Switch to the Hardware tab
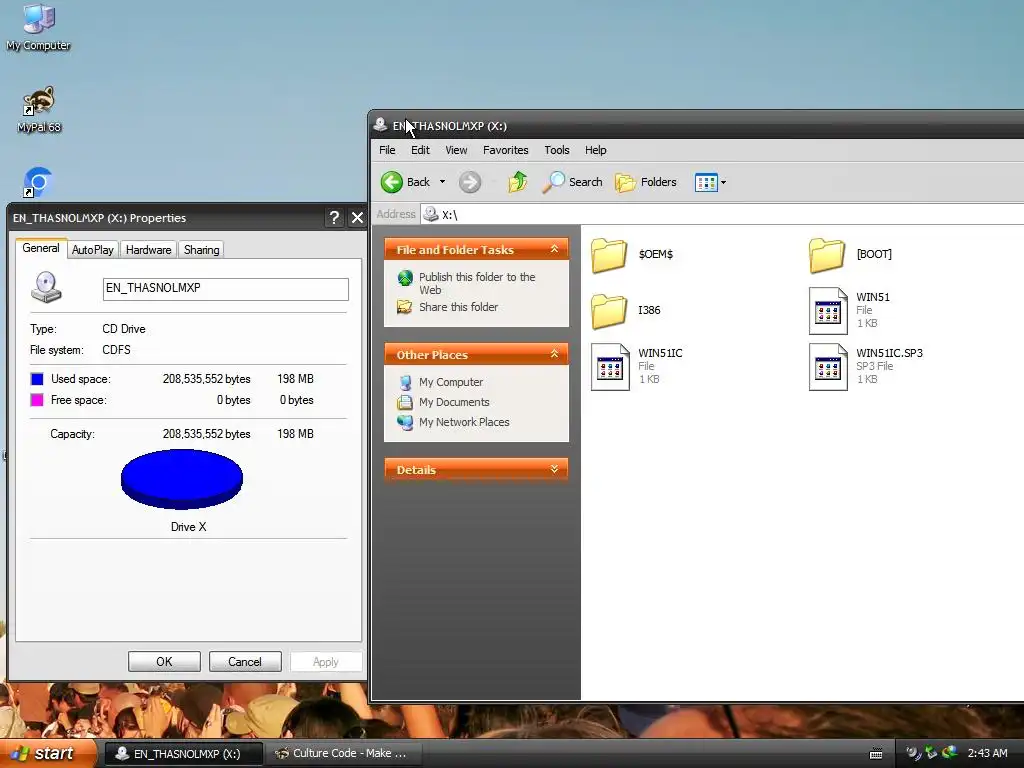The width and height of the screenshot is (1024, 768). [148, 249]
